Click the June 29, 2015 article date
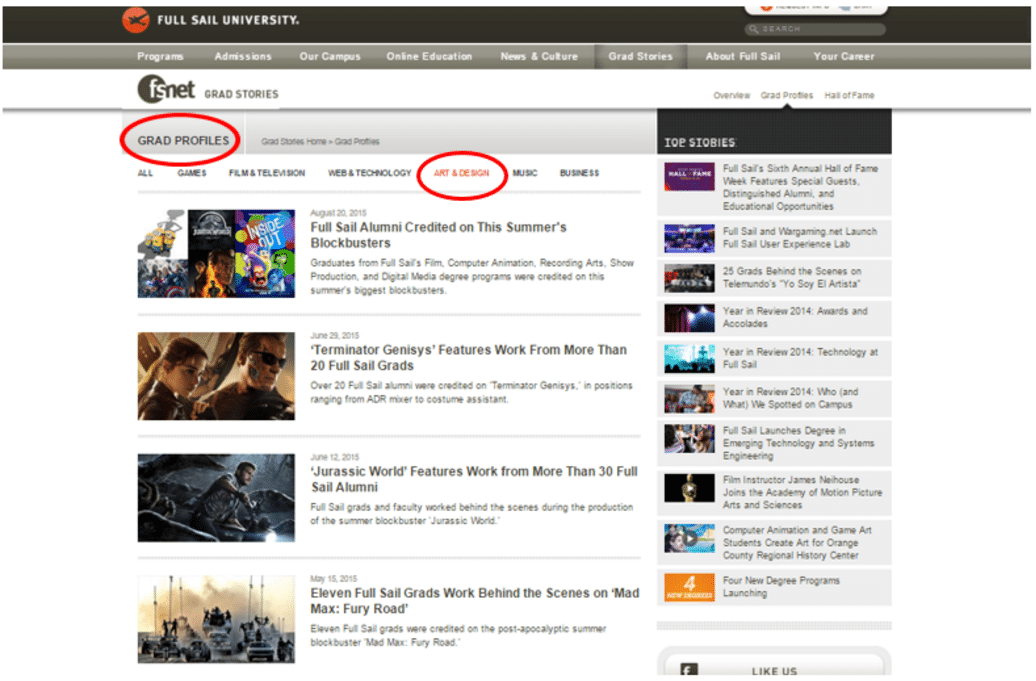The width and height of the screenshot is (1036, 681). 335,336
